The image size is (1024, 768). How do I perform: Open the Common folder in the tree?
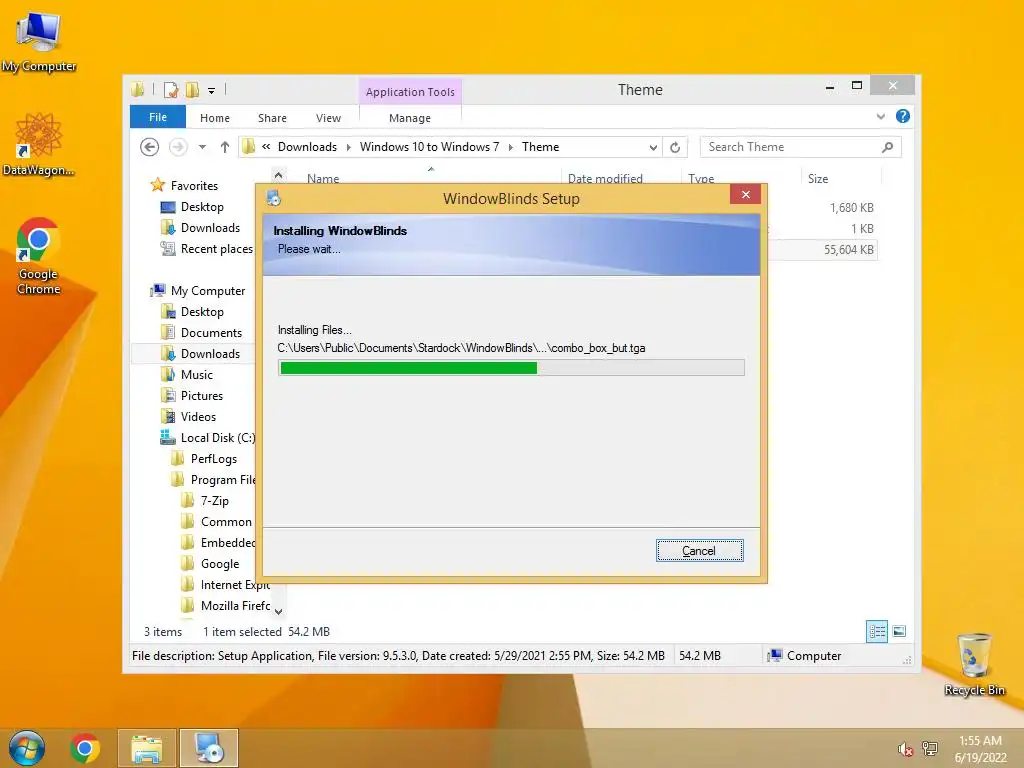(226, 522)
